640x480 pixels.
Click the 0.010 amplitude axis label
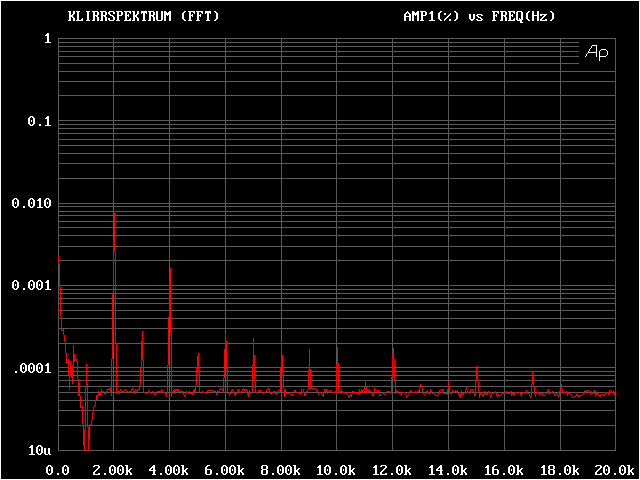click(x=32, y=203)
